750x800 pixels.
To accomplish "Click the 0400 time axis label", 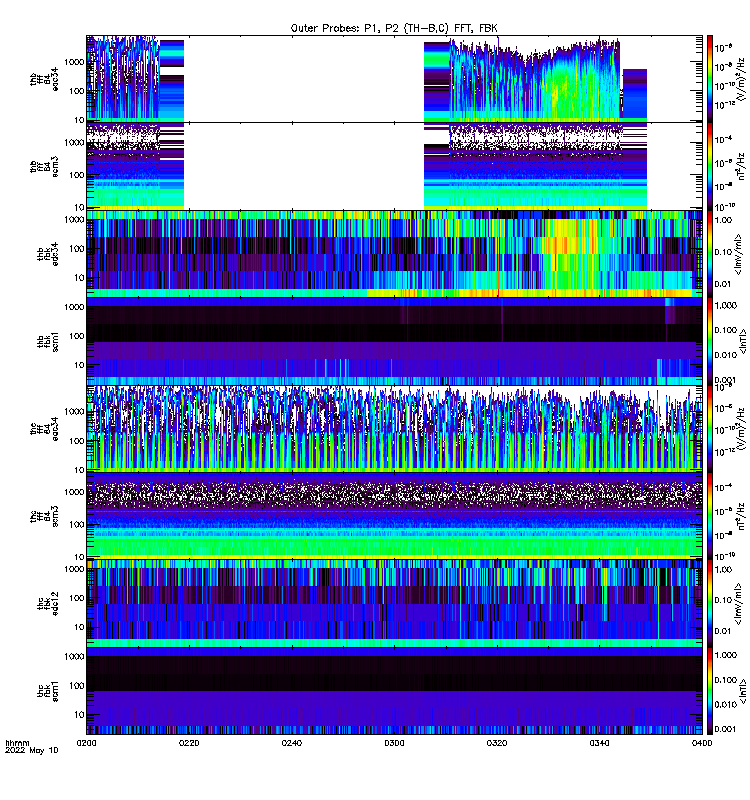I will pyautogui.click(x=702, y=743).
